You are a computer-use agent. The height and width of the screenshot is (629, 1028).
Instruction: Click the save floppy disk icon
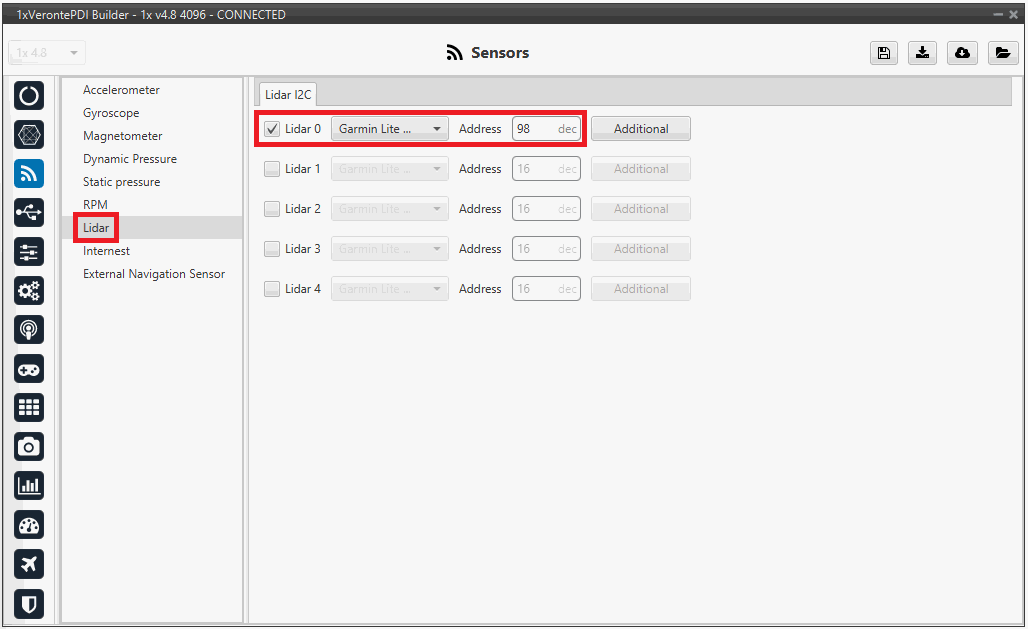(x=883, y=53)
